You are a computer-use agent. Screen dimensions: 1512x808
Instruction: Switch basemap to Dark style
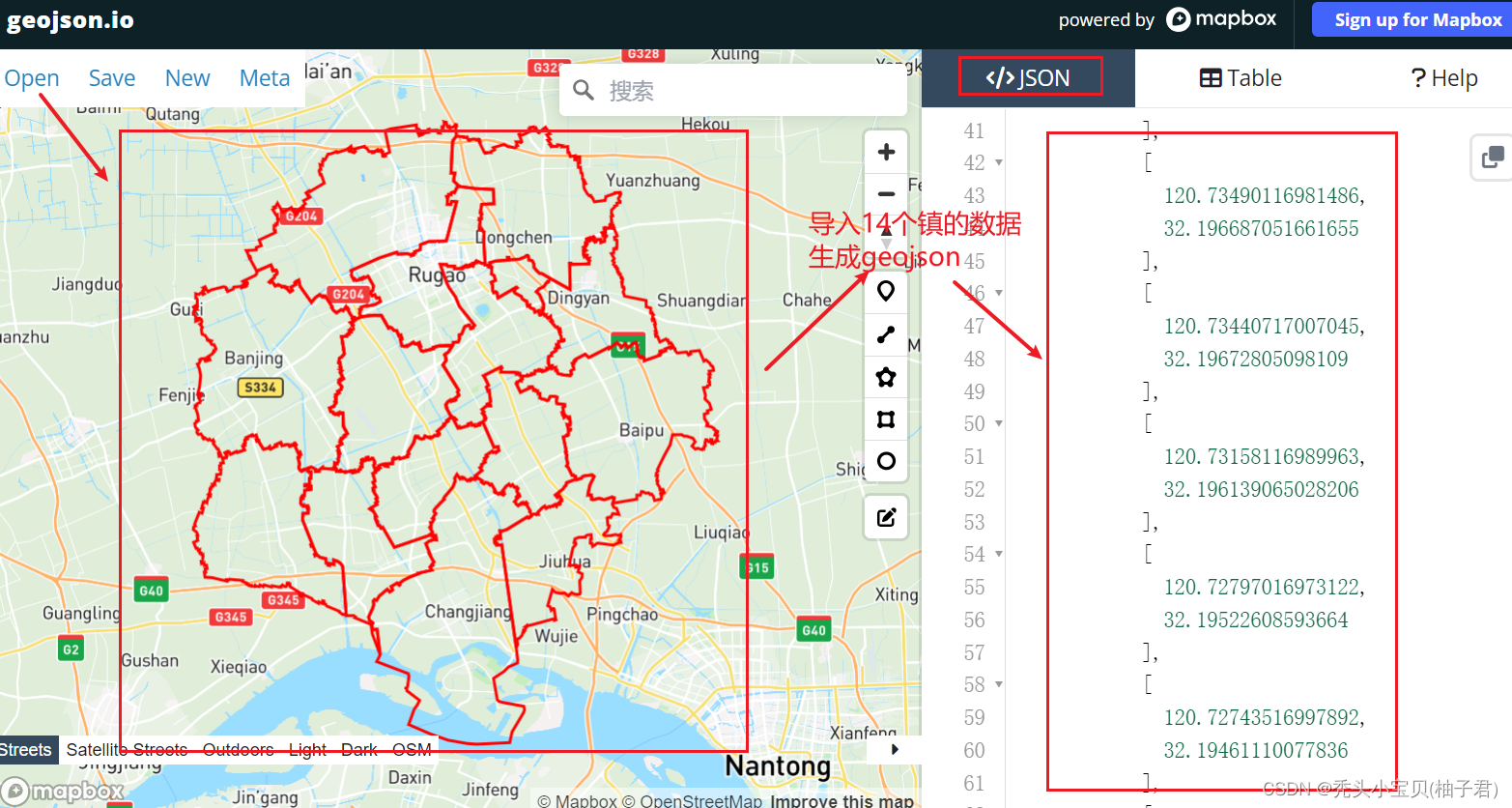click(x=358, y=749)
